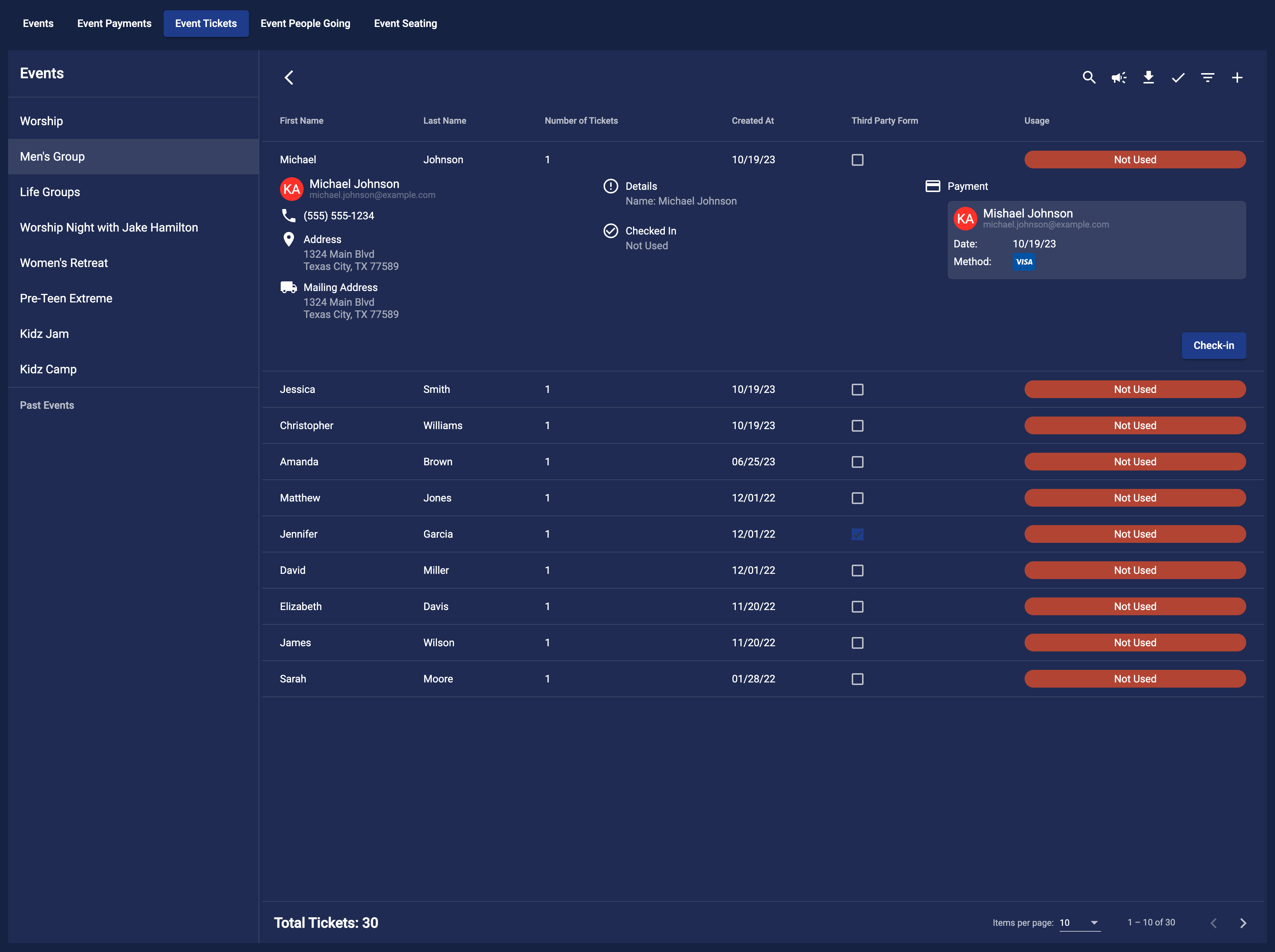This screenshot has width=1275, height=952.
Task: Click the Payment credit card icon
Action: (933, 186)
